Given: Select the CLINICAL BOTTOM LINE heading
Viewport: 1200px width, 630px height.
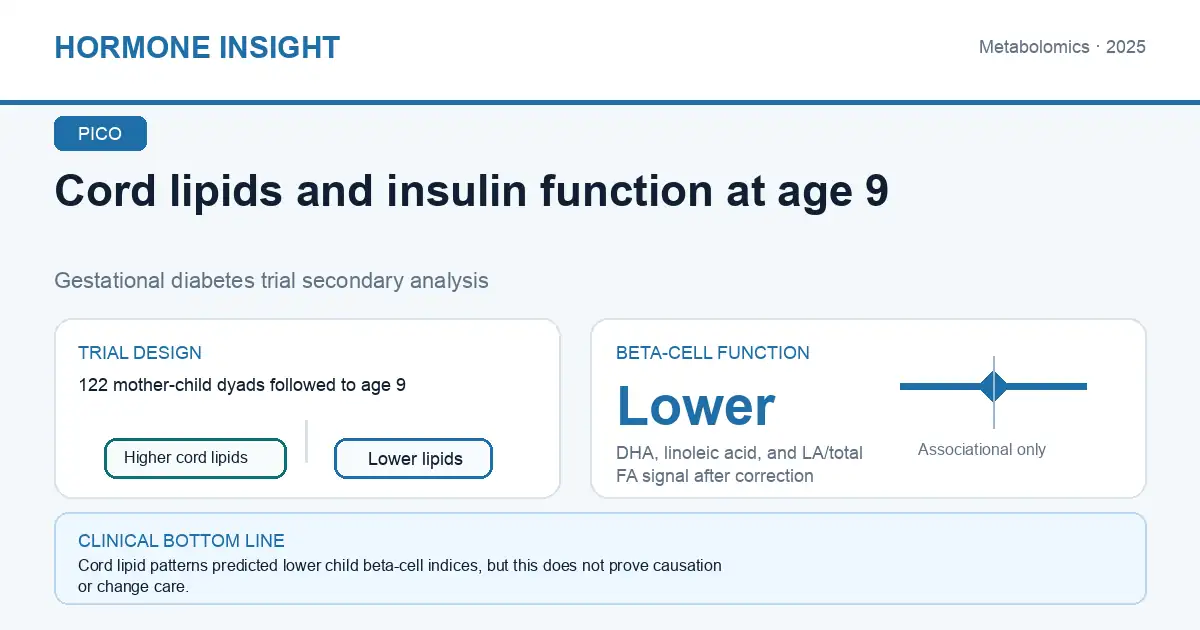Looking at the screenshot, I should pyautogui.click(x=181, y=541).
